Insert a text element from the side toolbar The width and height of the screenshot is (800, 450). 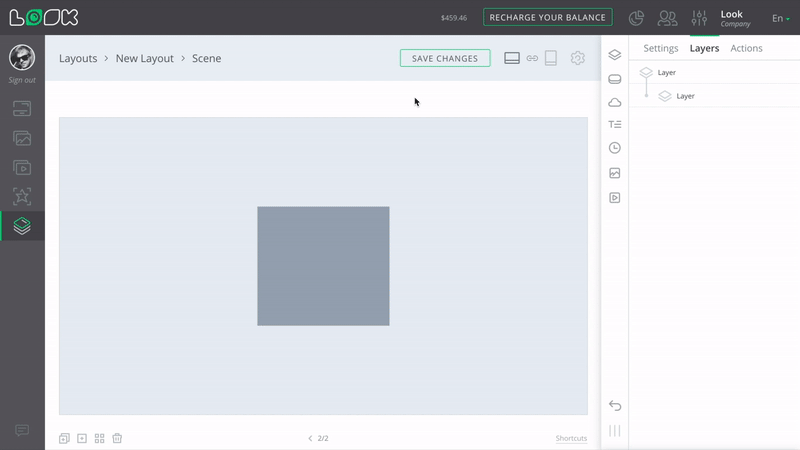click(615, 125)
